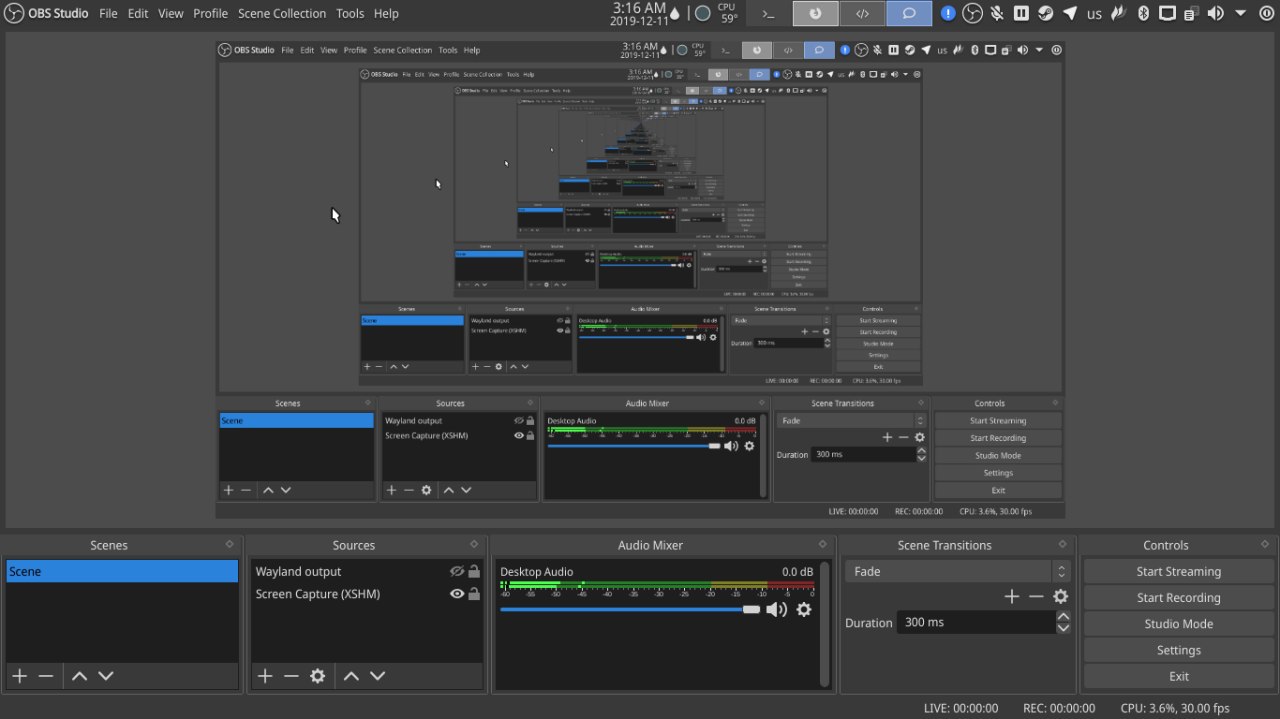Open the Scene Collection menu
The height and width of the screenshot is (719, 1280).
[282, 13]
